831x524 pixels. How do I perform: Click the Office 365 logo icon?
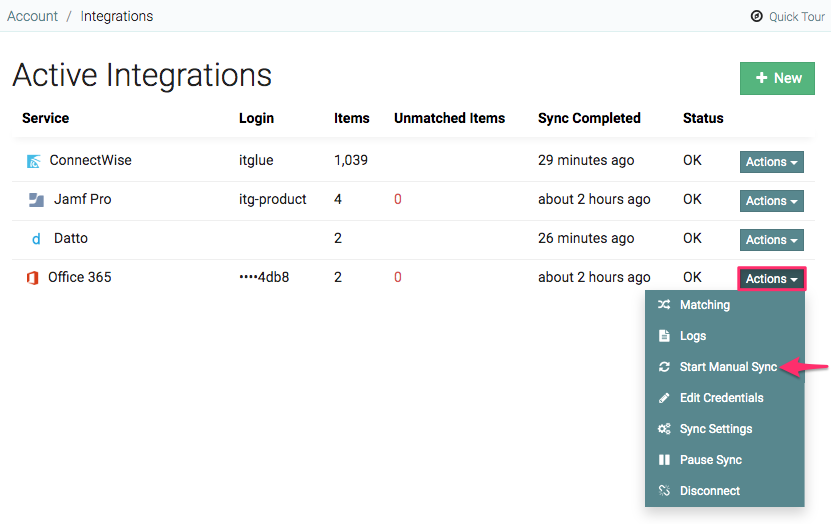click(x=33, y=278)
